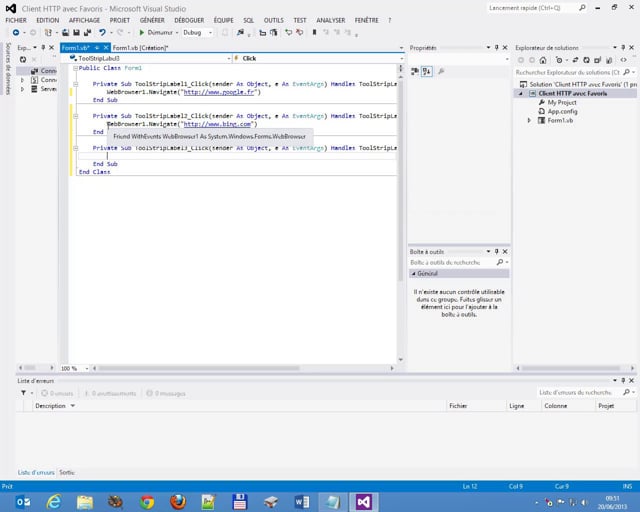The image size is (640, 512).
Task: Click the show all files icon
Action: [x=609, y=60]
